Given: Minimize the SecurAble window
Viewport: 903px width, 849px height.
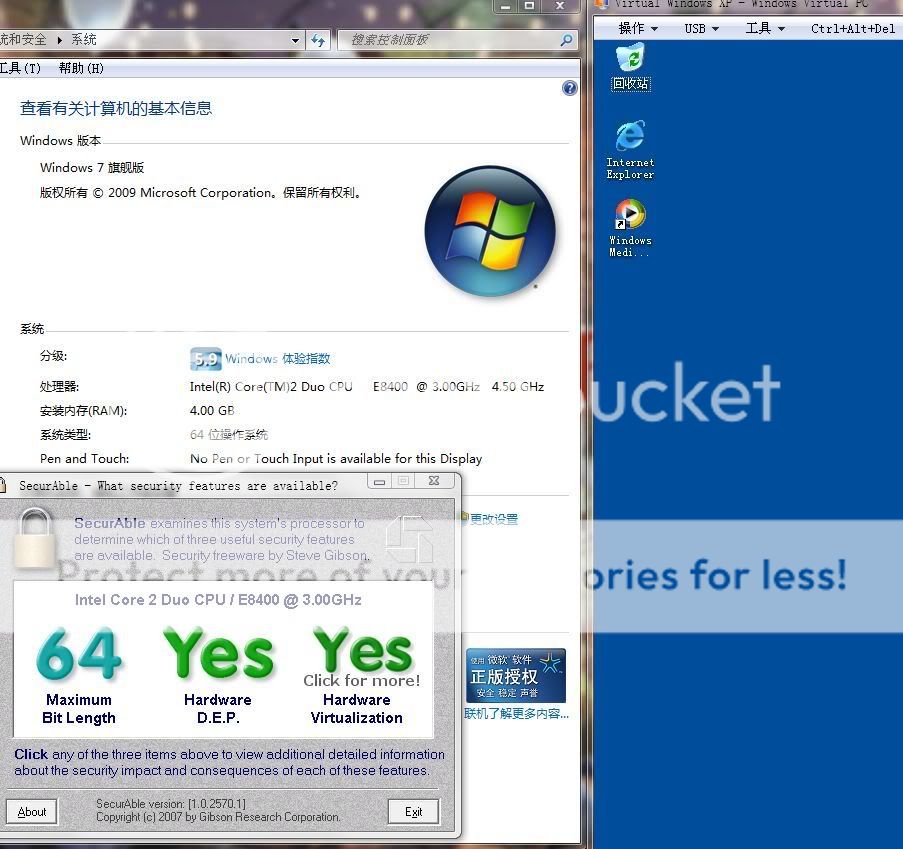Looking at the screenshot, I should [x=380, y=482].
